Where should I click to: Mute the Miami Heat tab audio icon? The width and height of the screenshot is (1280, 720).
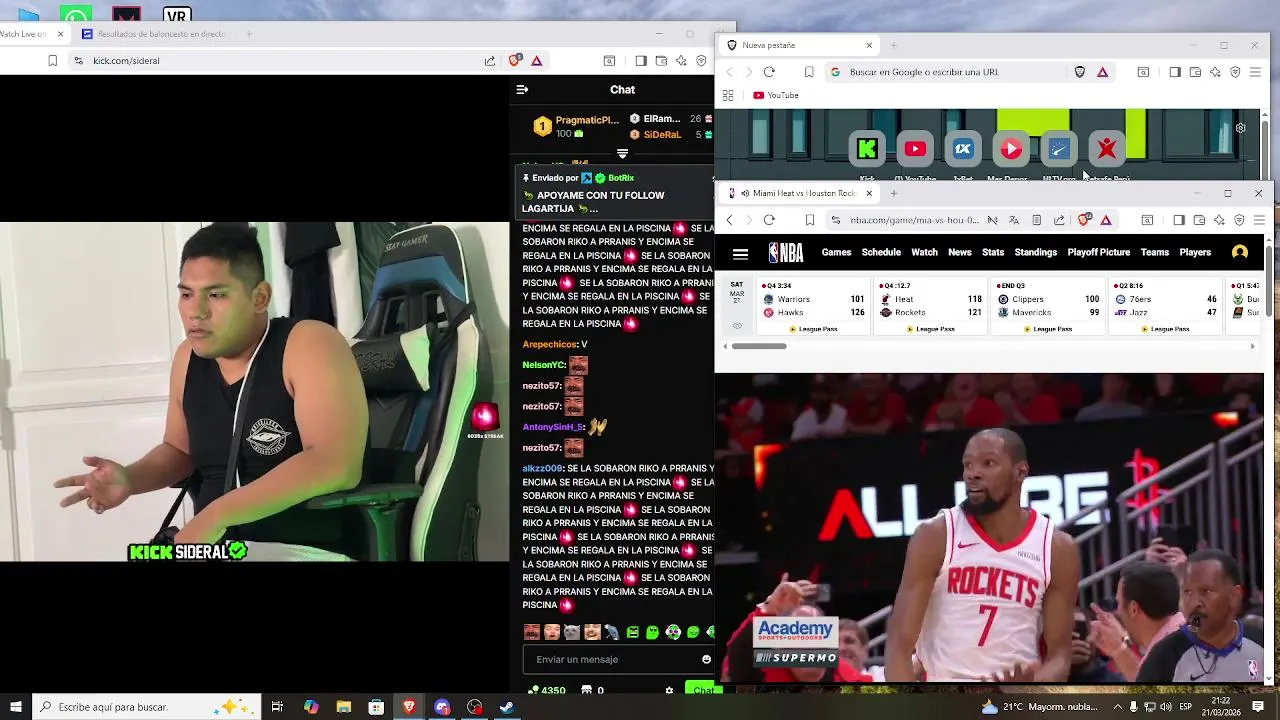(745, 193)
